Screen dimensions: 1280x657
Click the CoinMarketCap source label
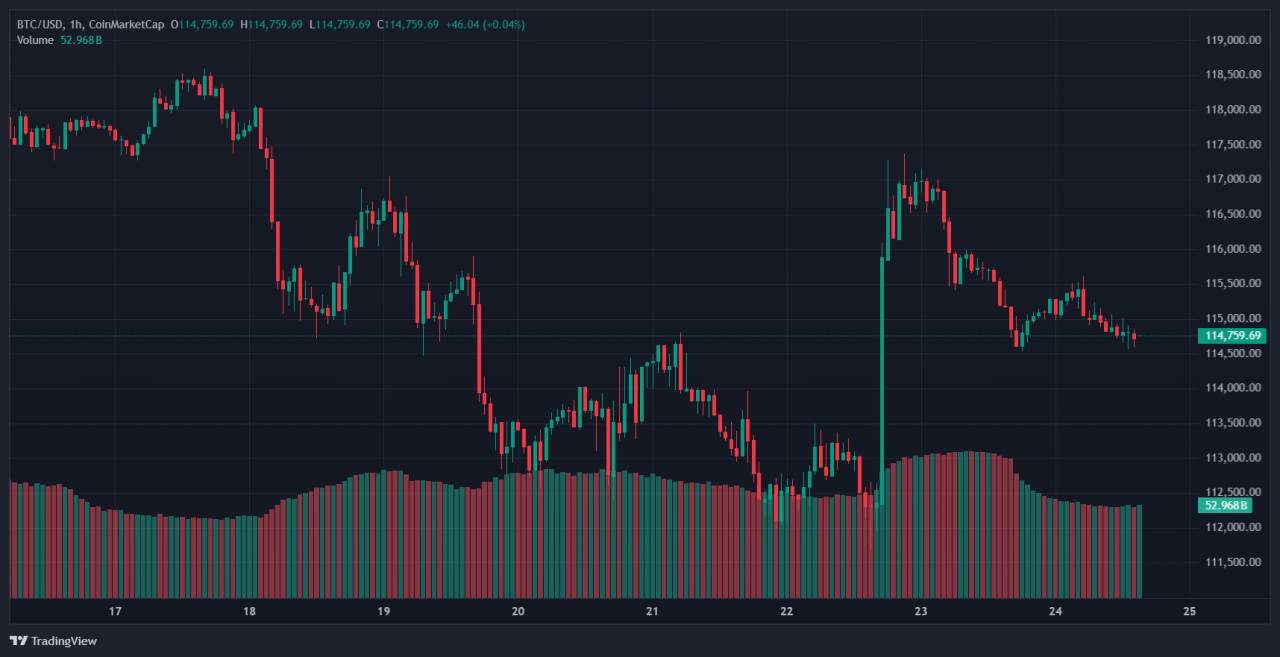coord(128,24)
